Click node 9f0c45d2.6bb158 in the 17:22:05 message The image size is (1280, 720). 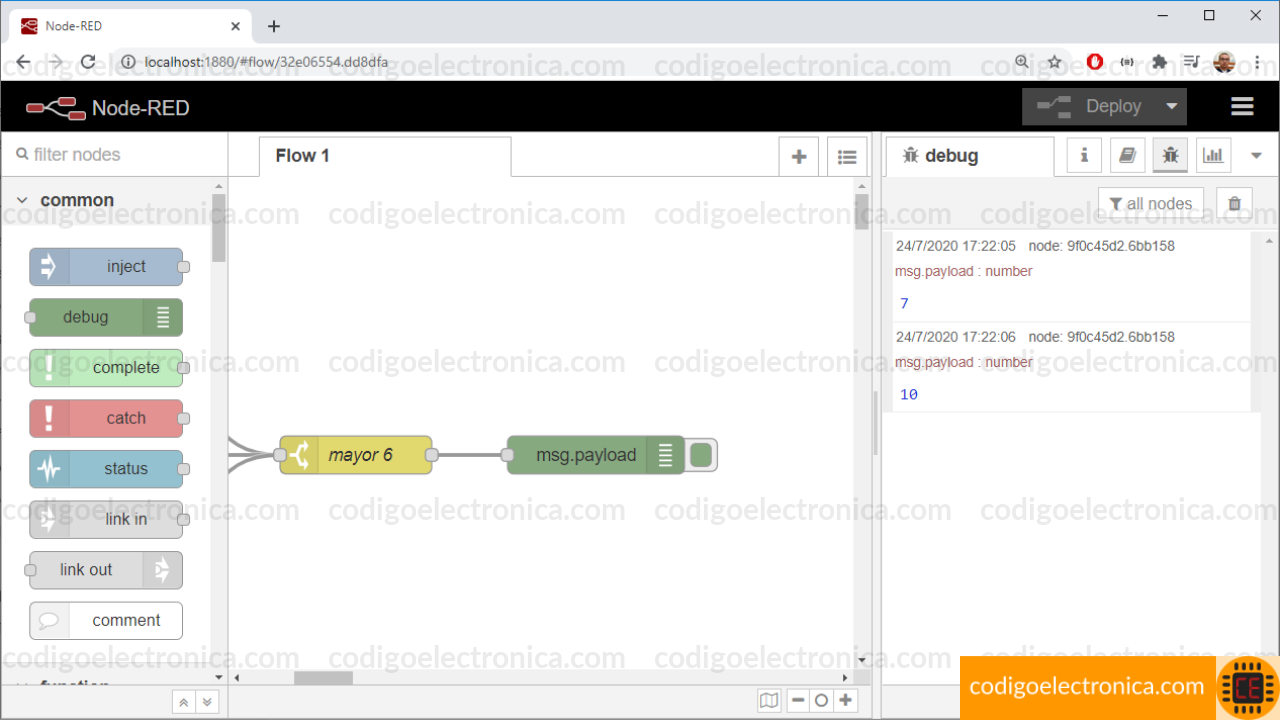pos(1101,246)
